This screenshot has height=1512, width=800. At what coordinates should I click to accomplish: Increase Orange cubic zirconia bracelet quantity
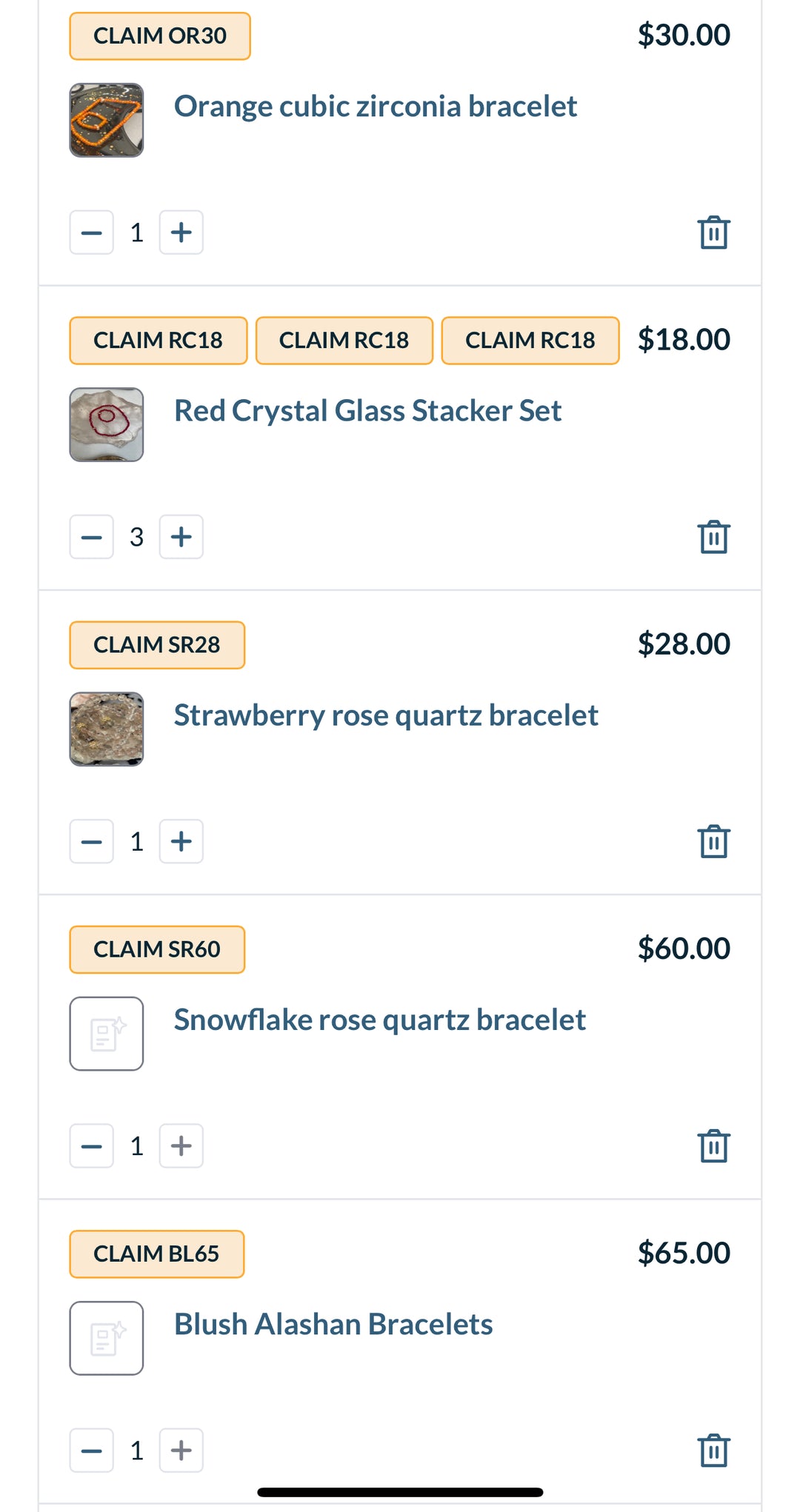(x=181, y=233)
